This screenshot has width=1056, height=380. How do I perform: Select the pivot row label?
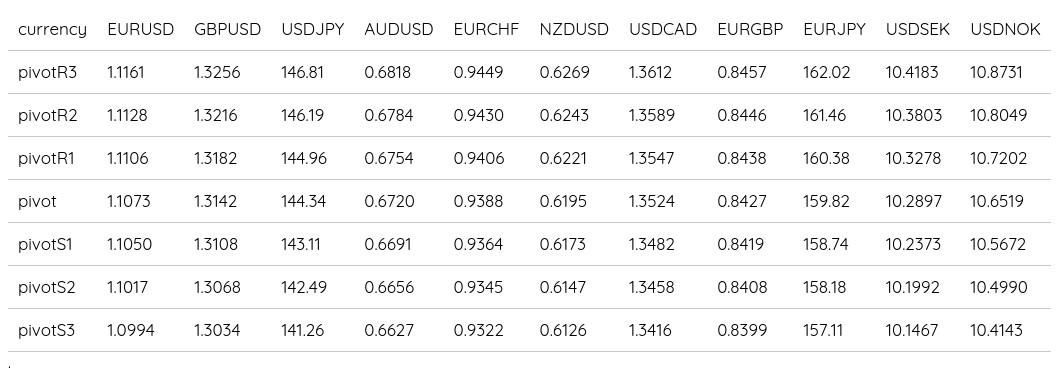[x=37, y=201]
